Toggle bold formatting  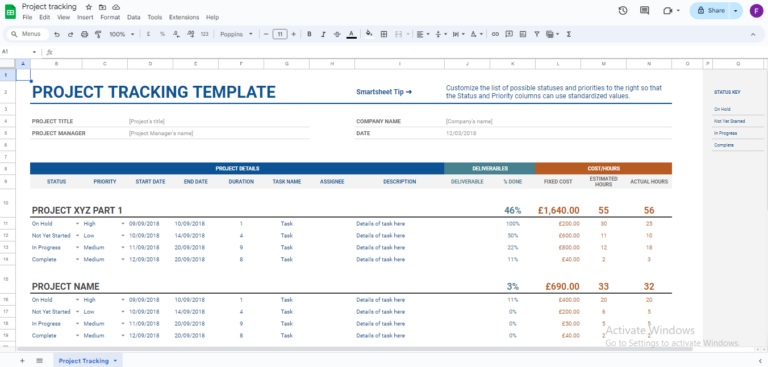click(309, 34)
